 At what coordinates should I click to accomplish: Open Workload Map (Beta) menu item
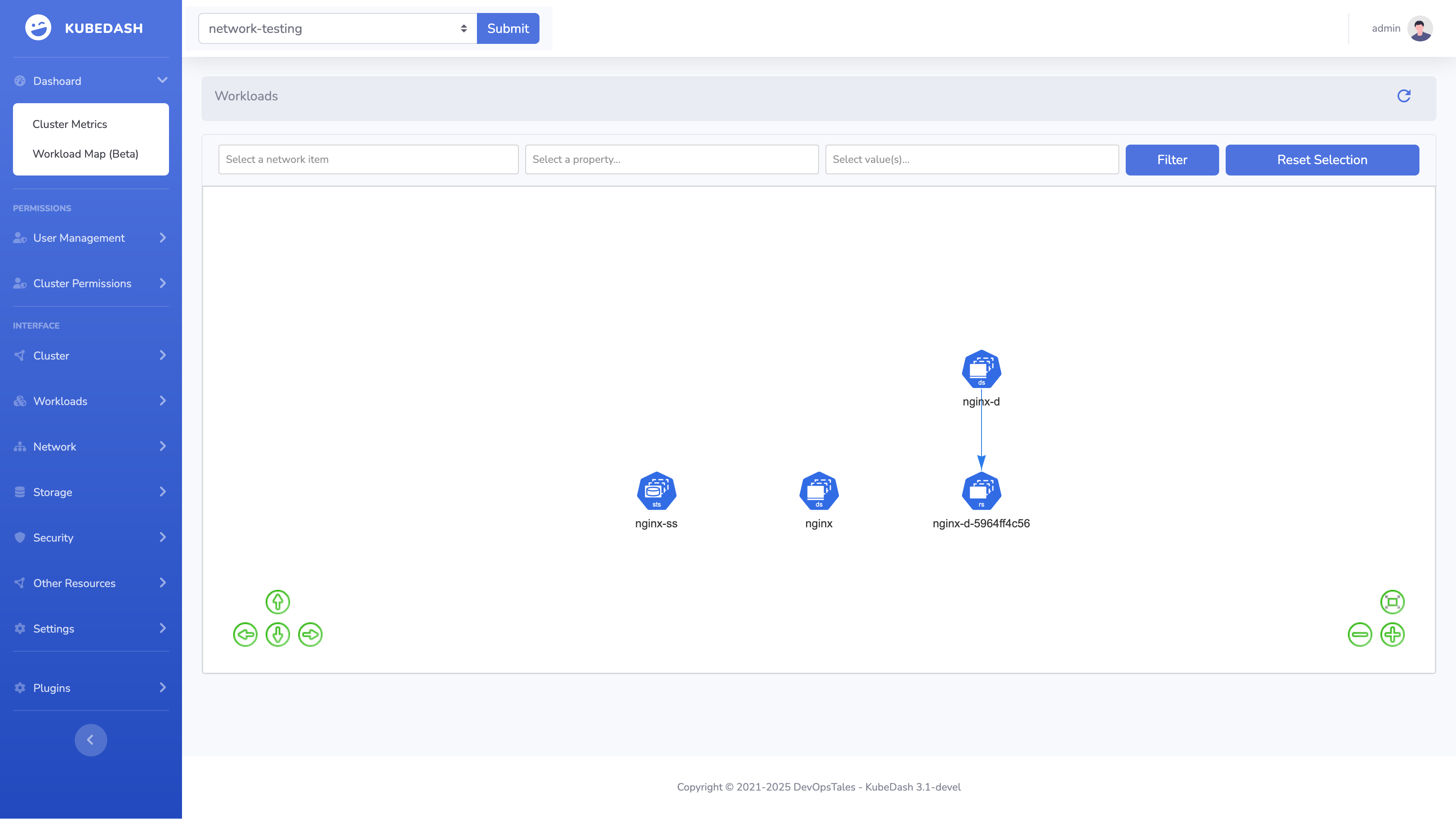pyautogui.click(x=85, y=154)
